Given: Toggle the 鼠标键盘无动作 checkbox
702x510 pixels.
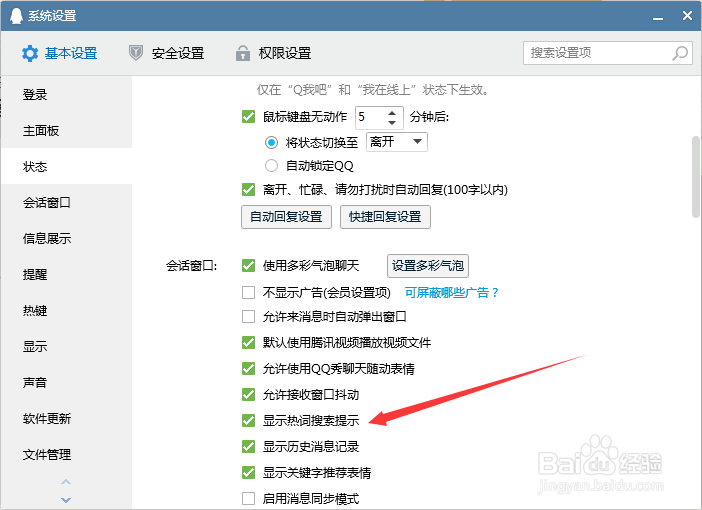Looking at the screenshot, I should [x=248, y=117].
